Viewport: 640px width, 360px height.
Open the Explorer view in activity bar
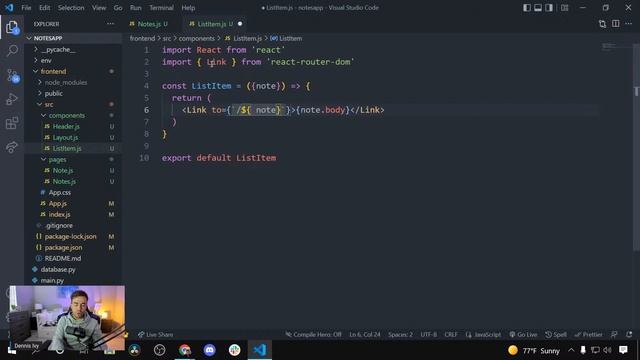coord(12,27)
